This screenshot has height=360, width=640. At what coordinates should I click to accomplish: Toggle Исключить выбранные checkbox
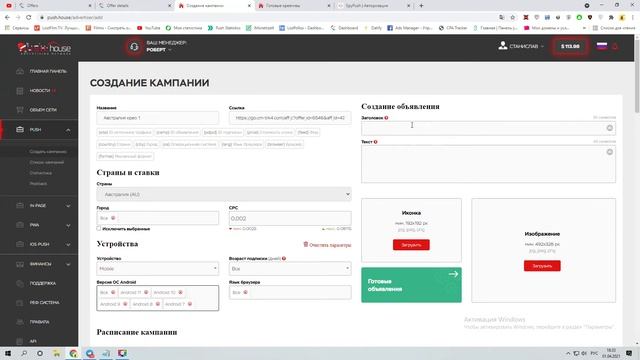pyautogui.click(x=99, y=229)
